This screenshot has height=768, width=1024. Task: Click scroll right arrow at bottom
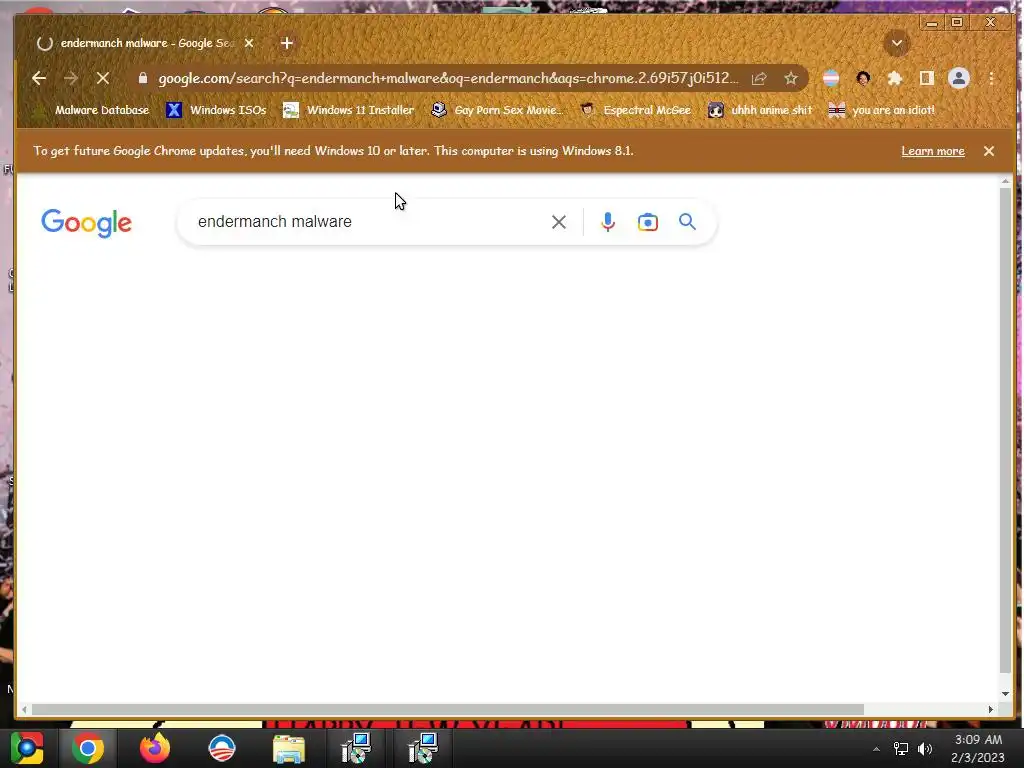click(991, 709)
